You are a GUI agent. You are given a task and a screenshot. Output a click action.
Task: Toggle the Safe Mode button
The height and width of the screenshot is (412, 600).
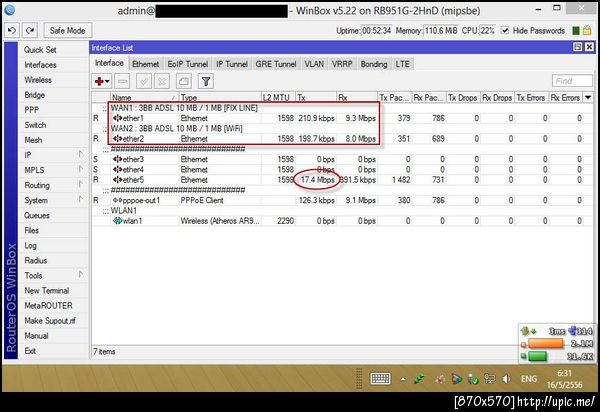coord(67,31)
